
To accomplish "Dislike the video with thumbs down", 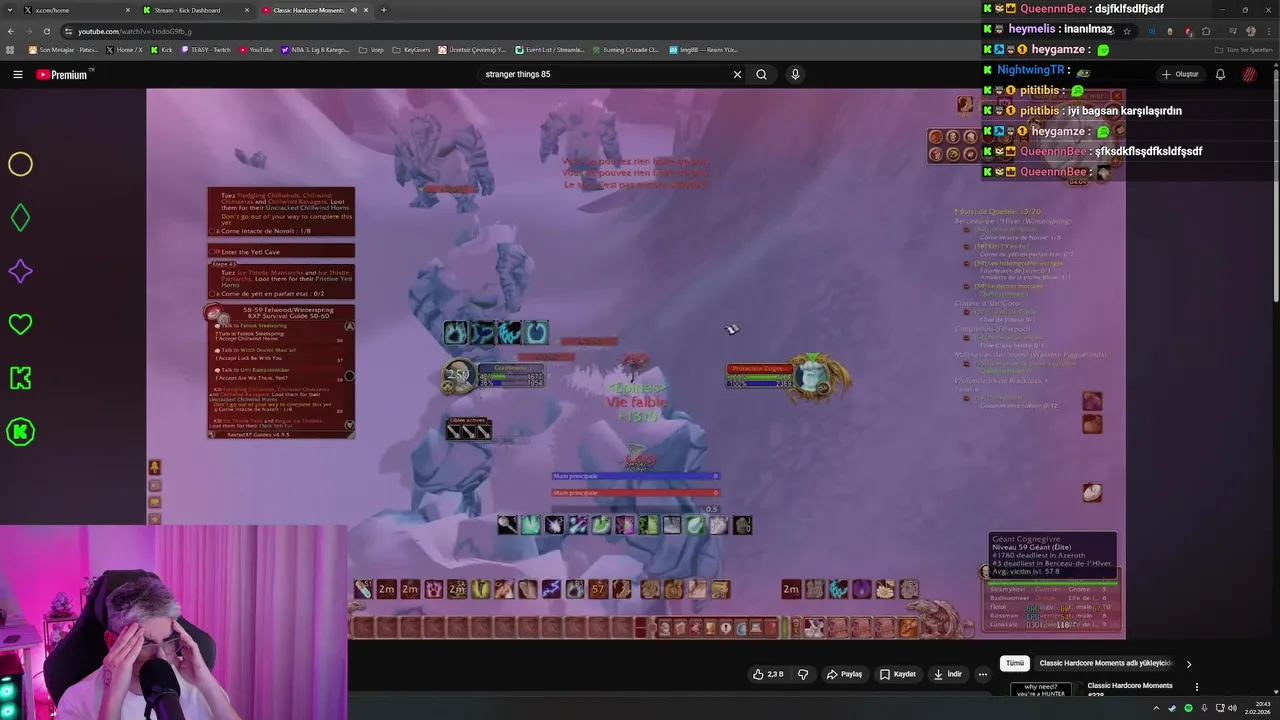I will [x=803, y=674].
